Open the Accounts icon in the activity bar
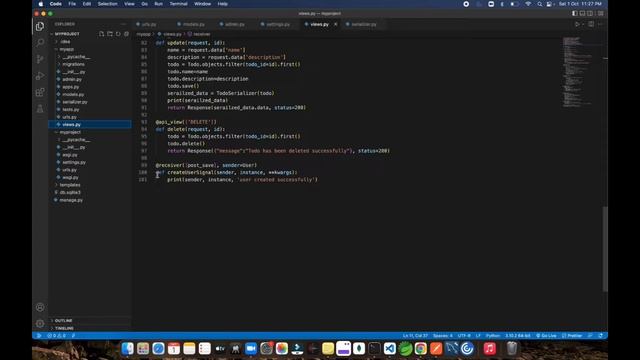The width and height of the screenshot is (640, 360). click(40, 307)
